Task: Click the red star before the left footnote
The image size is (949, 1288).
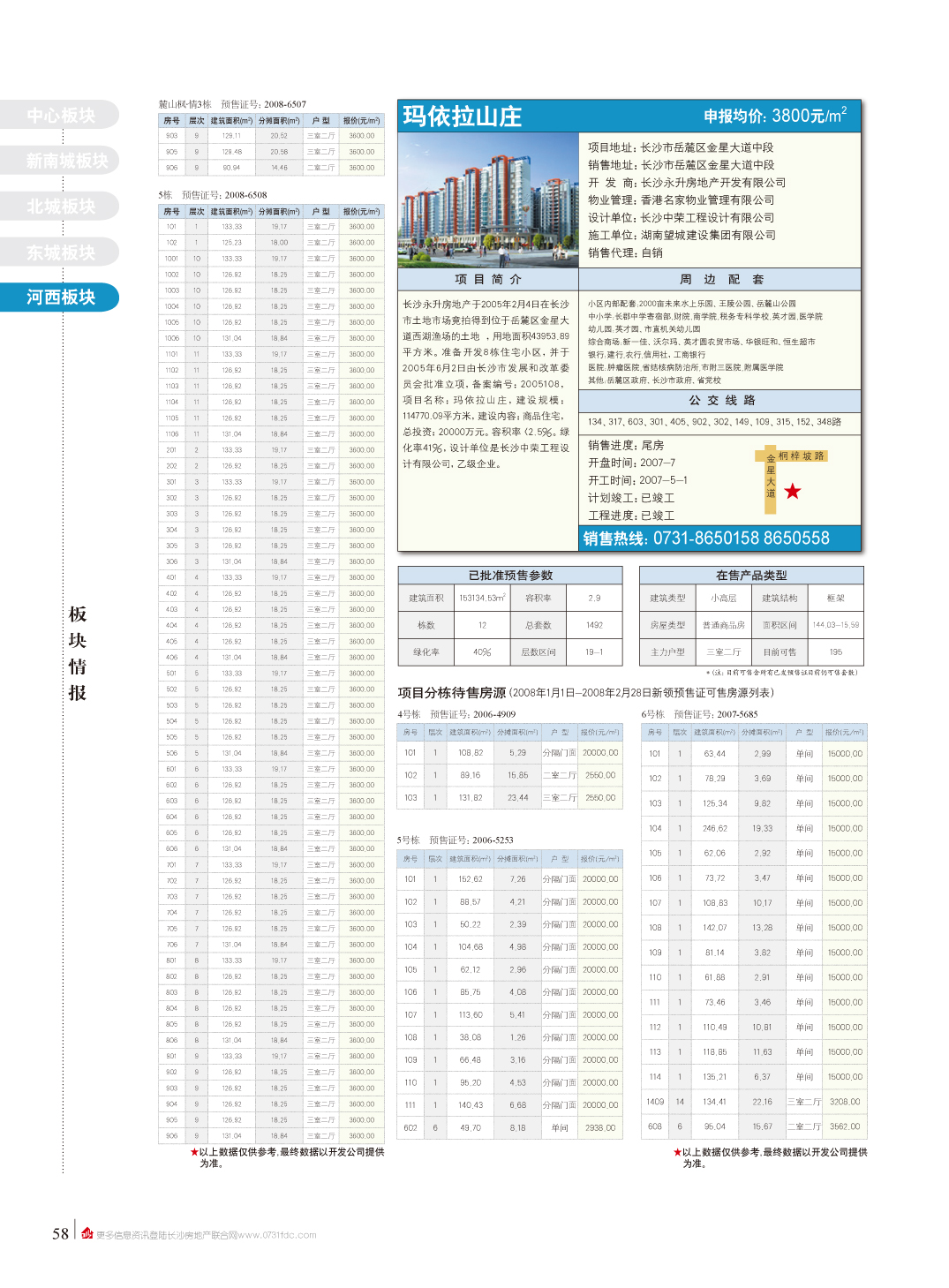Action: (194, 1152)
